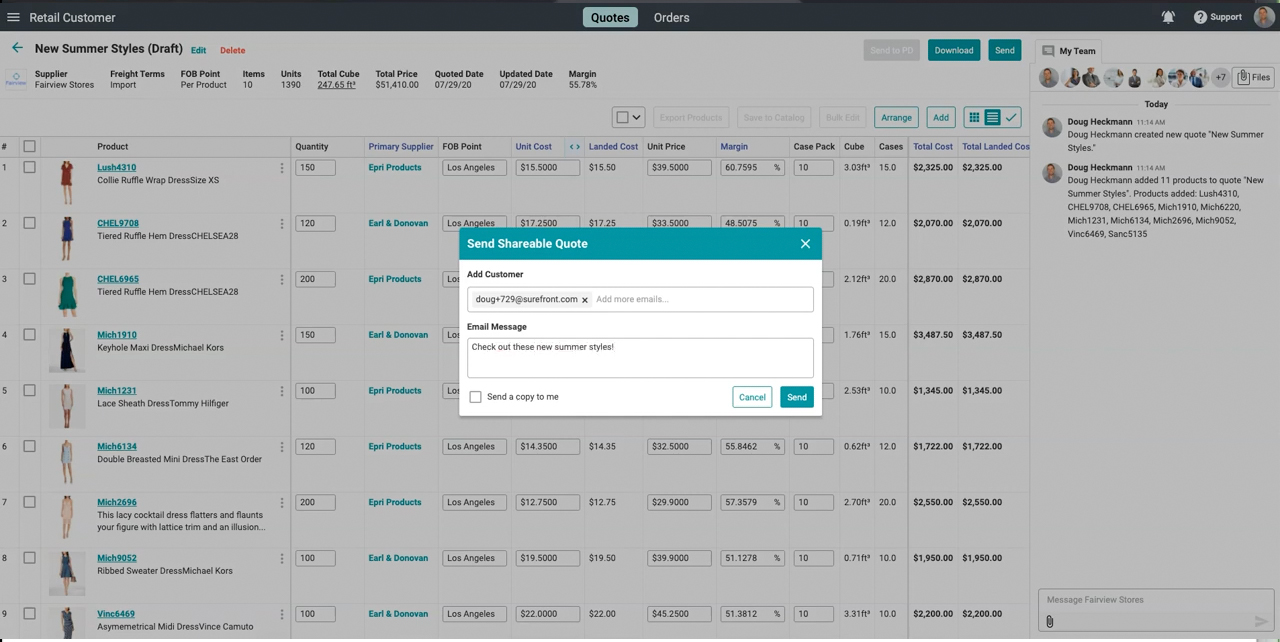1280x642 pixels.
Task: Close the Send Shareable Quote dialog
Action: coord(805,244)
